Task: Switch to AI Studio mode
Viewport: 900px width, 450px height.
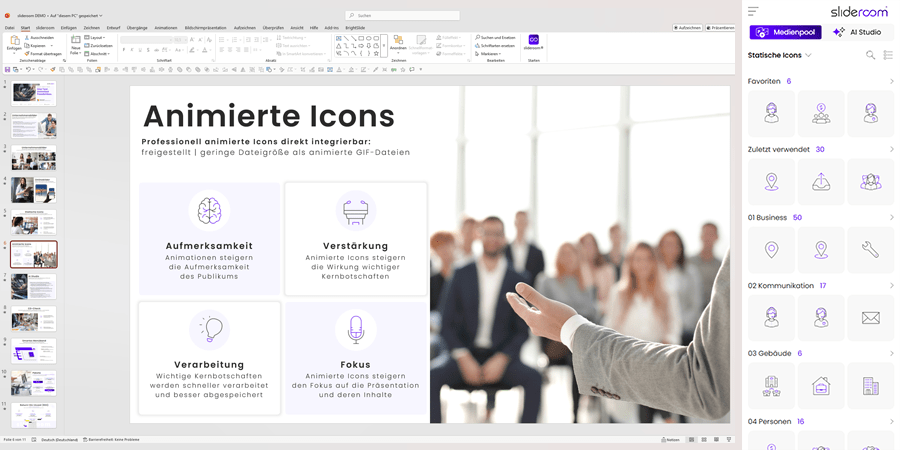Action: point(857,33)
